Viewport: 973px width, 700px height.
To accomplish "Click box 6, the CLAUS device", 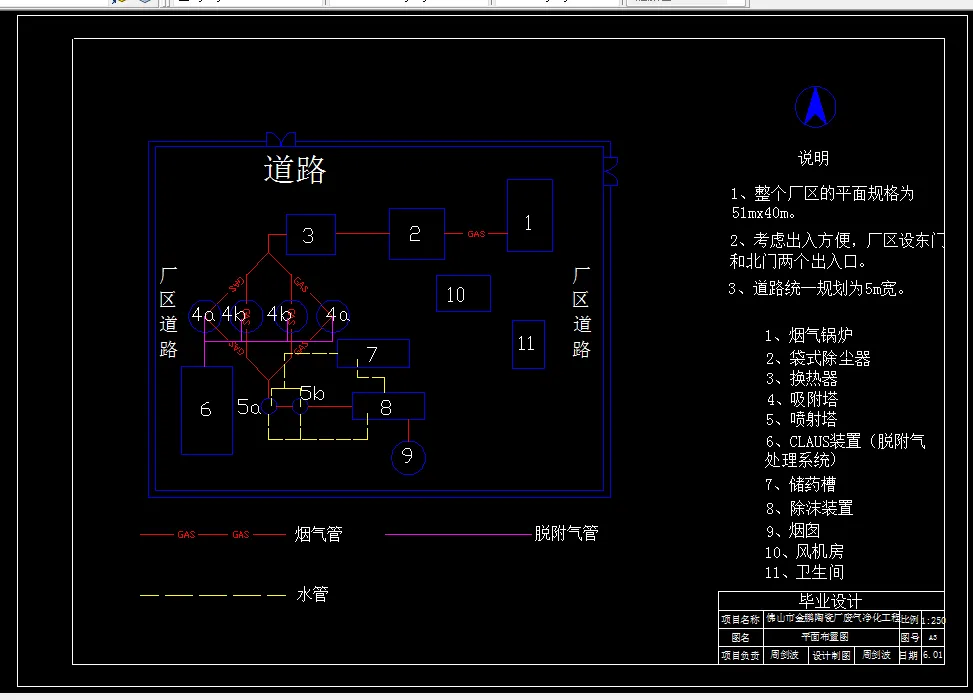I will 206,409.
